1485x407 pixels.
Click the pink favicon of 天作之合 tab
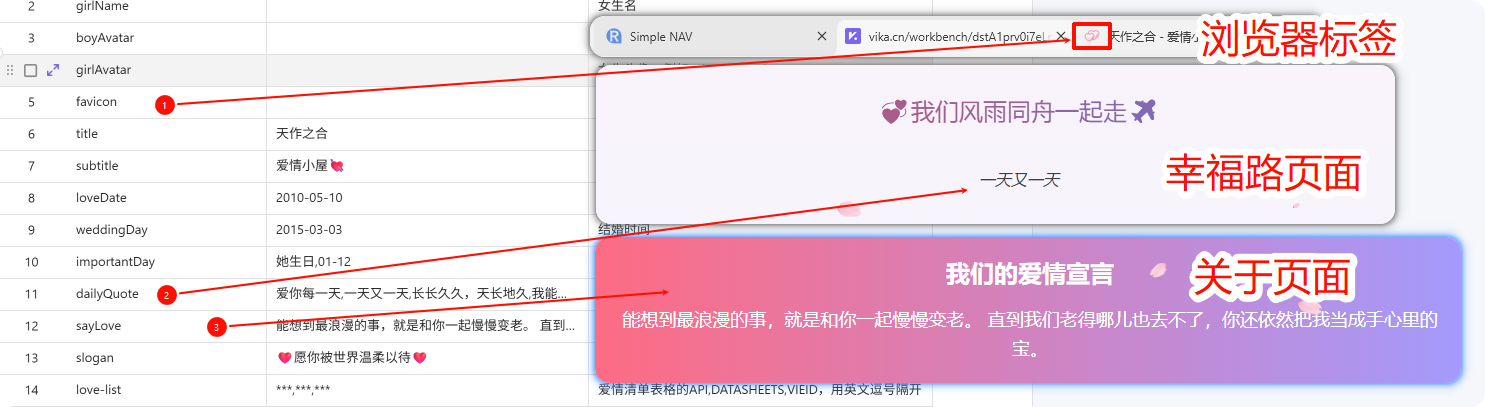click(x=1091, y=36)
